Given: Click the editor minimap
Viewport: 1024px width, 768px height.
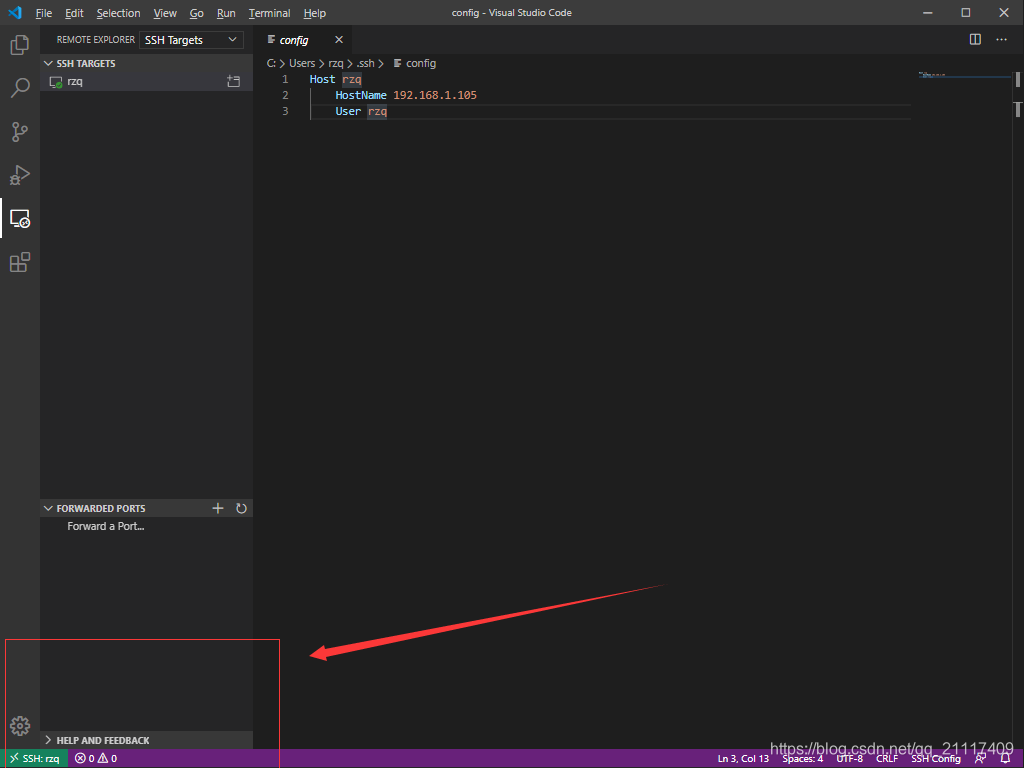Looking at the screenshot, I should [x=963, y=75].
